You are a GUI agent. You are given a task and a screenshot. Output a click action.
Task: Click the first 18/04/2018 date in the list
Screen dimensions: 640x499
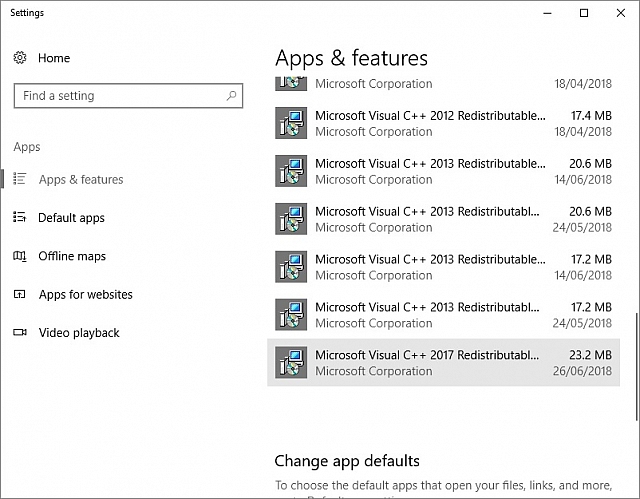pyautogui.click(x=583, y=84)
